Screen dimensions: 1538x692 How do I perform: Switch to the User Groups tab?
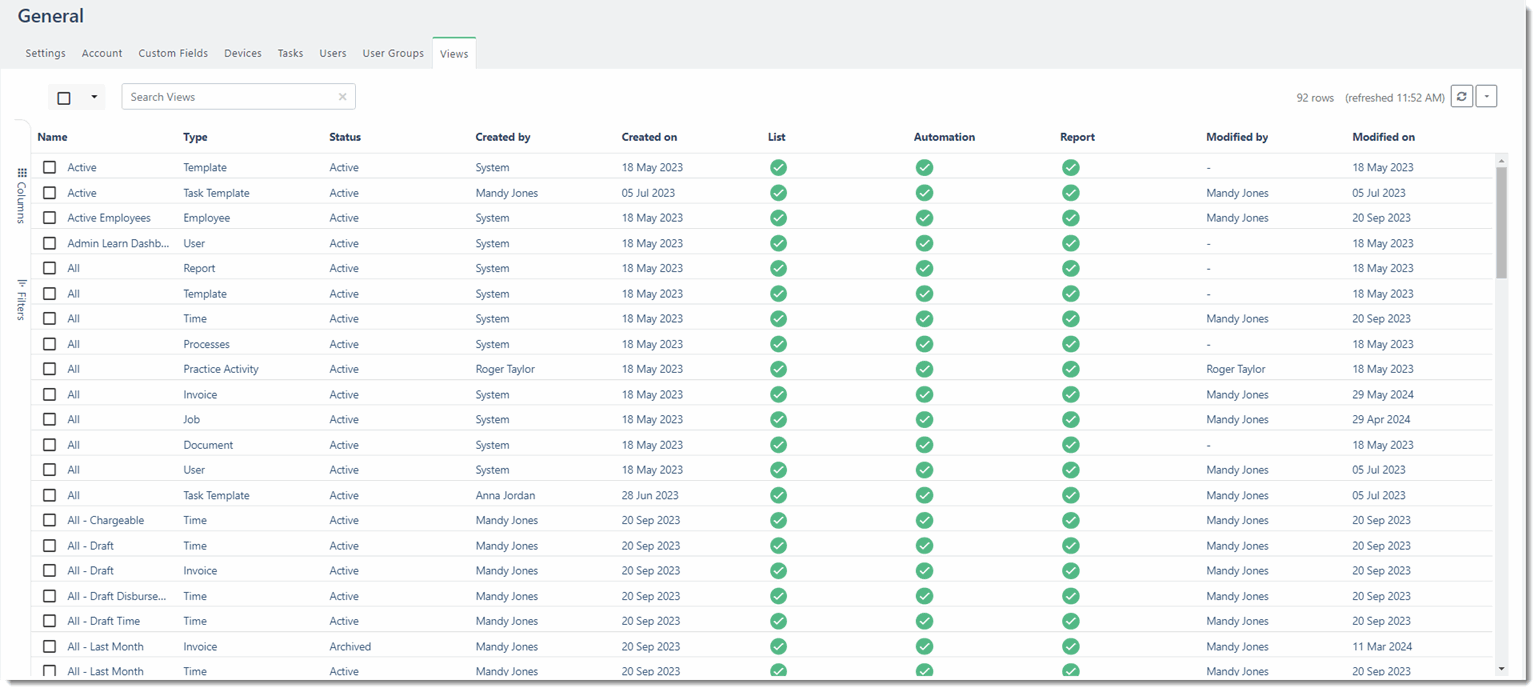point(393,53)
